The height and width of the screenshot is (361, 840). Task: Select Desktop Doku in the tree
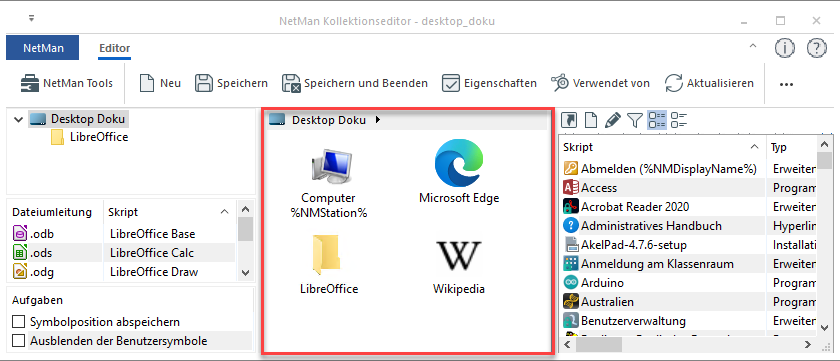tap(80, 119)
